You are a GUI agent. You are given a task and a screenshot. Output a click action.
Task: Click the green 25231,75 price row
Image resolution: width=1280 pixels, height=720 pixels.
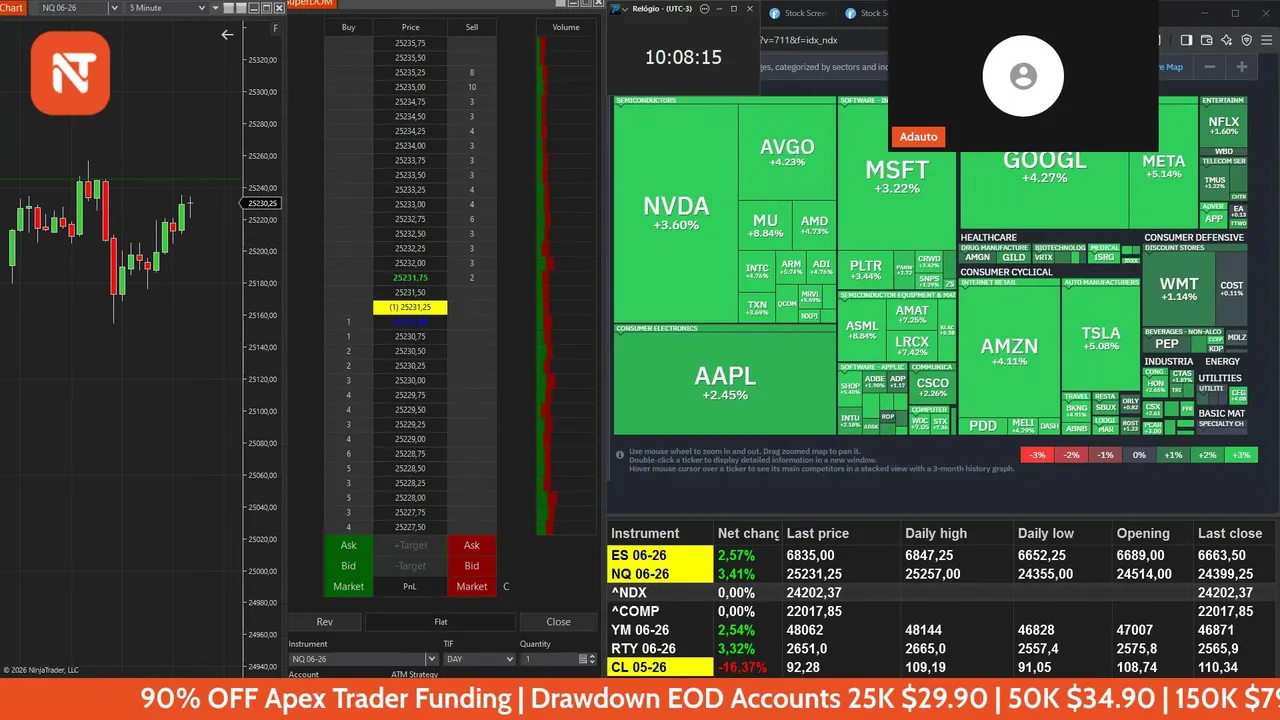pyautogui.click(x=410, y=278)
